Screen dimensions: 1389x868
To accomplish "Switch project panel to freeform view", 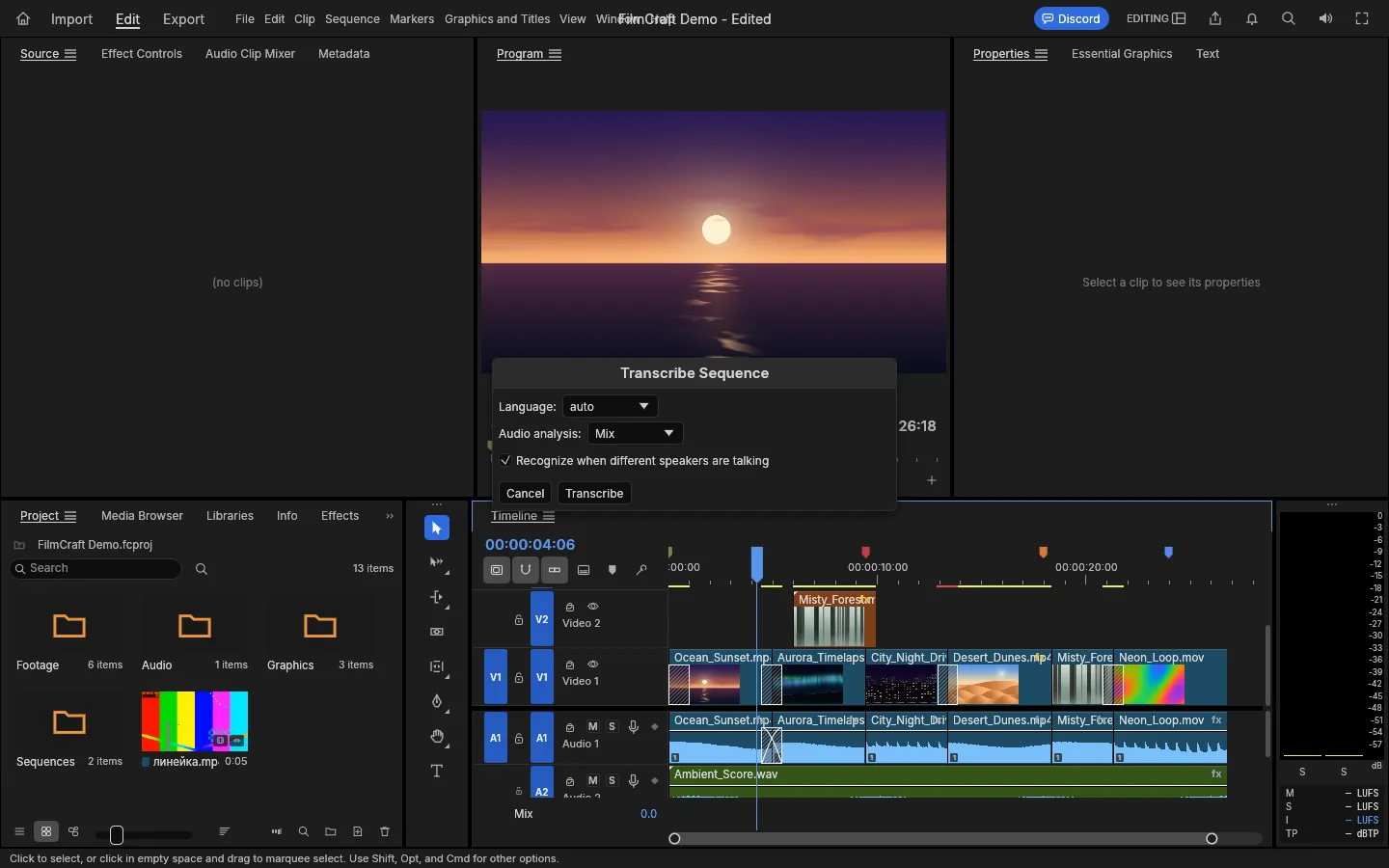I will 73,831.
